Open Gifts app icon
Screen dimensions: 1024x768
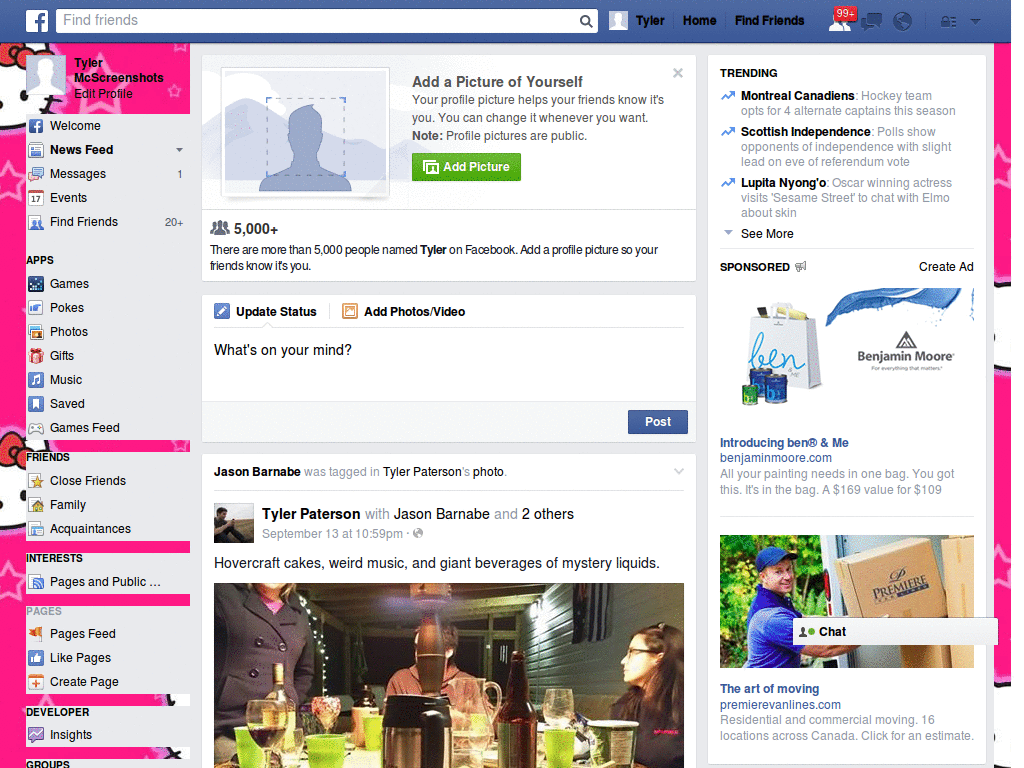click(x=36, y=356)
